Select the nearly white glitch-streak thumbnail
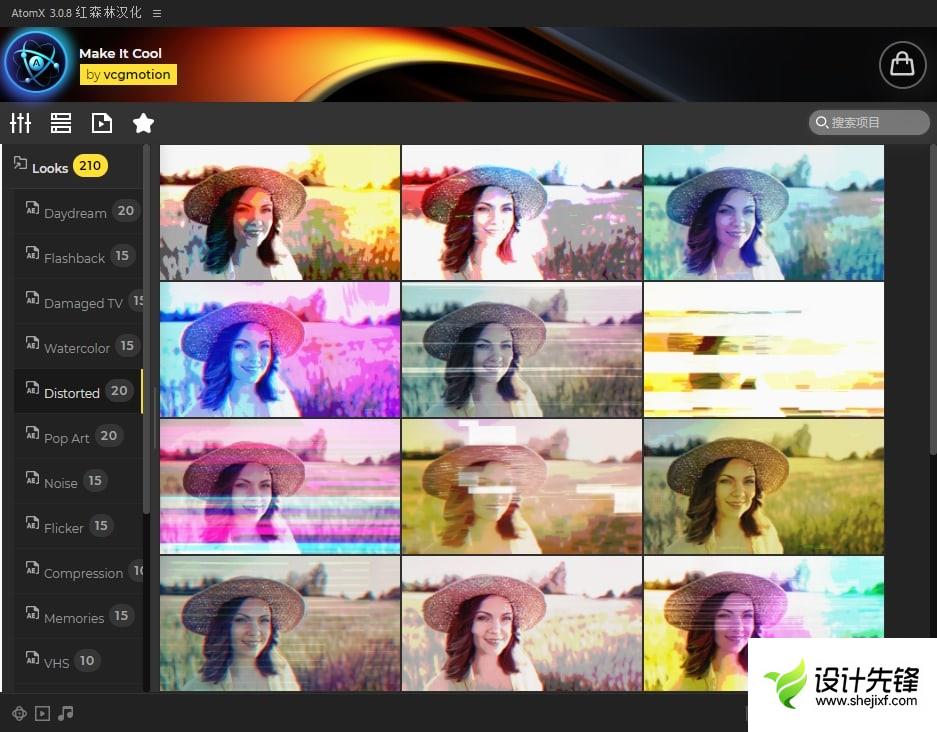The image size is (937, 732). (764, 349)
